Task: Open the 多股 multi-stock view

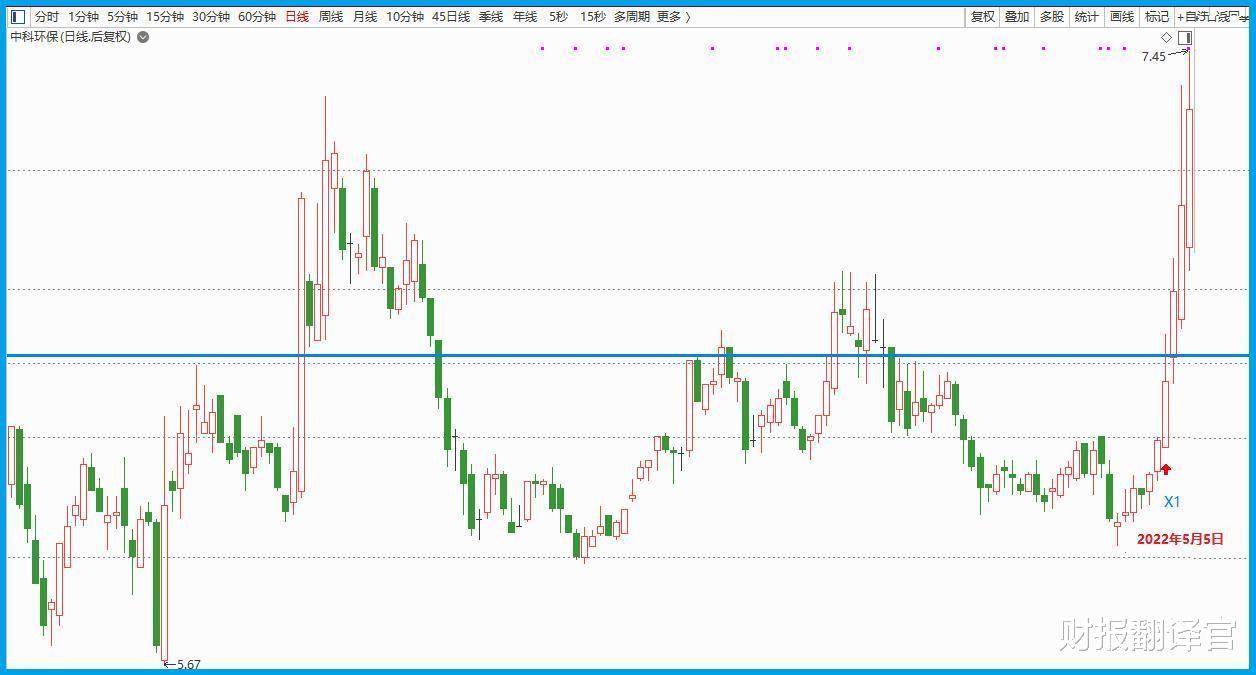Action: point(1052,17)
